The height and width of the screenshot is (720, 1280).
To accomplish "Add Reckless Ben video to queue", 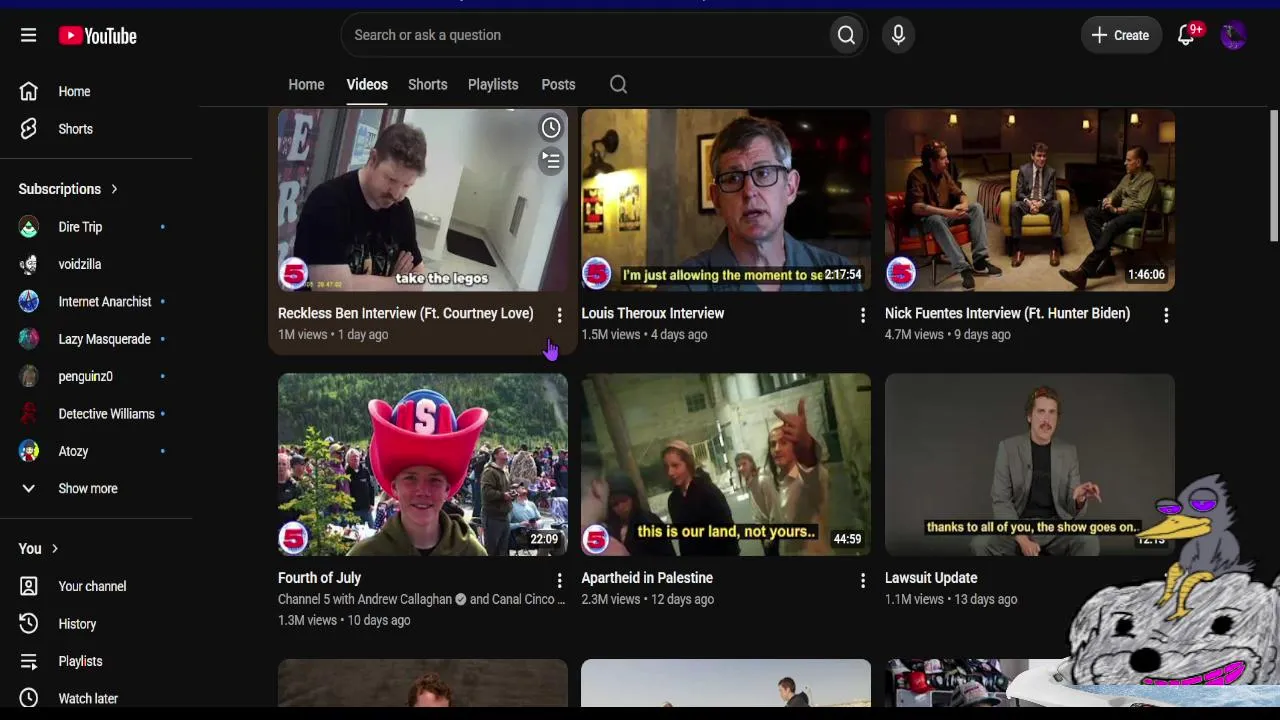I will 551,160.
